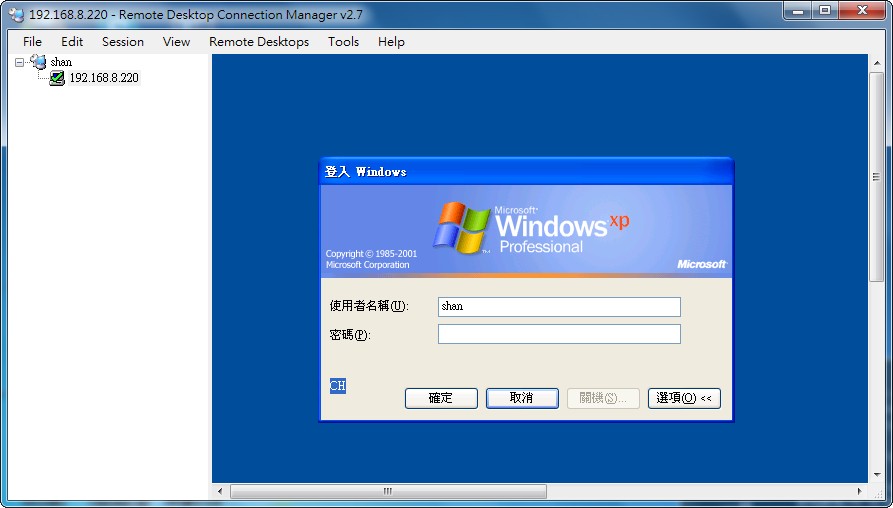Select the shan group icon in the tree
The width and height of the screenshot is (893, 508).
pyautogui.click(x=38, y=62)
